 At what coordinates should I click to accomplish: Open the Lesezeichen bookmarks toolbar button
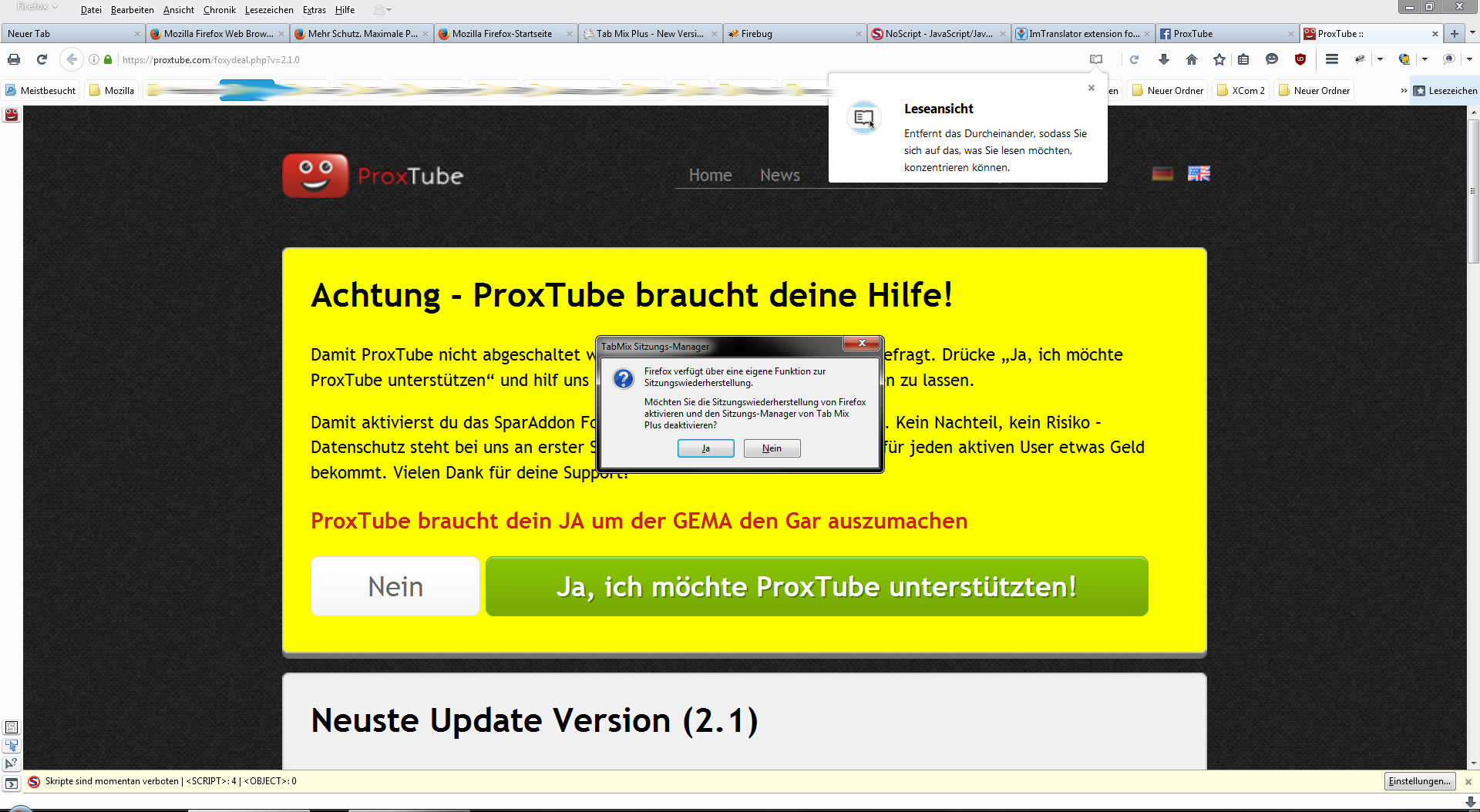1445,91
